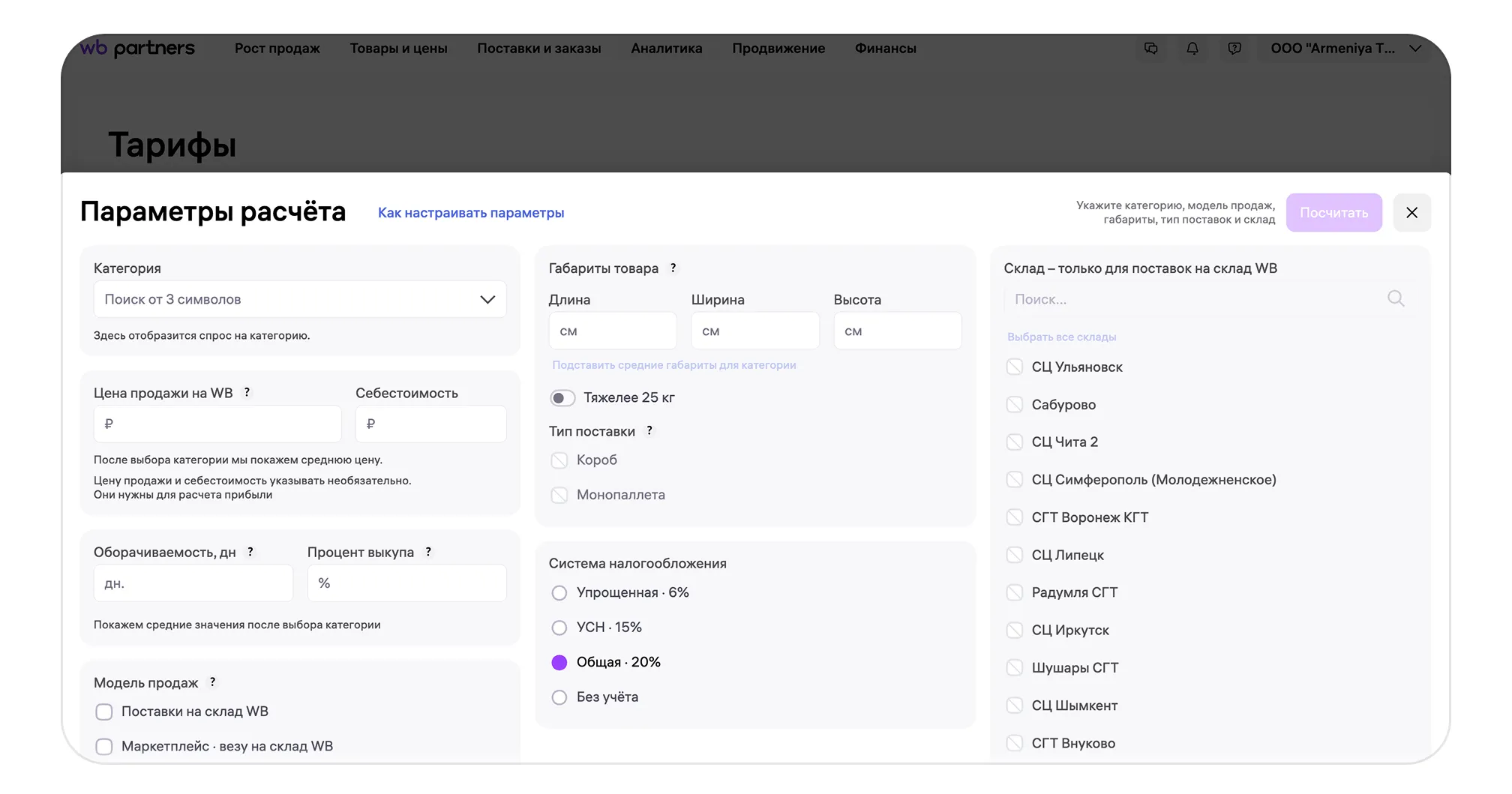Click the notifications bell icon

(x=1192, y=49)
